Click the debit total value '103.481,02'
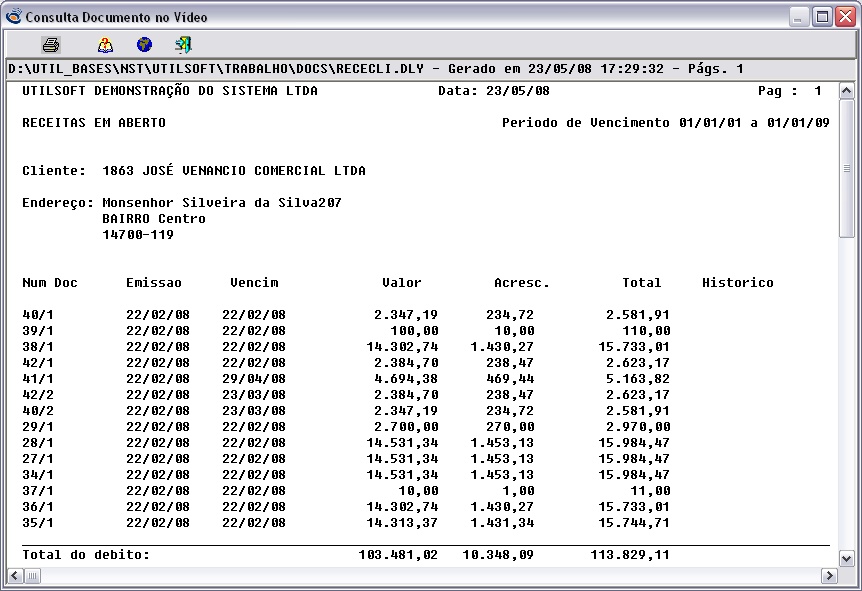 coord(398,554)
